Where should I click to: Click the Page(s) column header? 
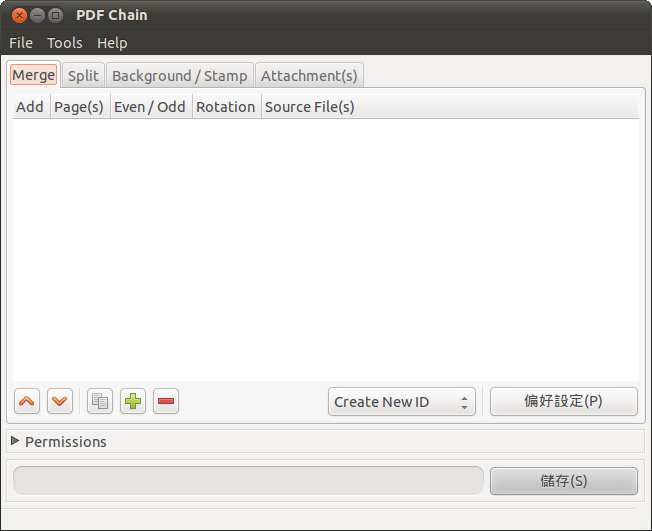(x=79, y=107)
